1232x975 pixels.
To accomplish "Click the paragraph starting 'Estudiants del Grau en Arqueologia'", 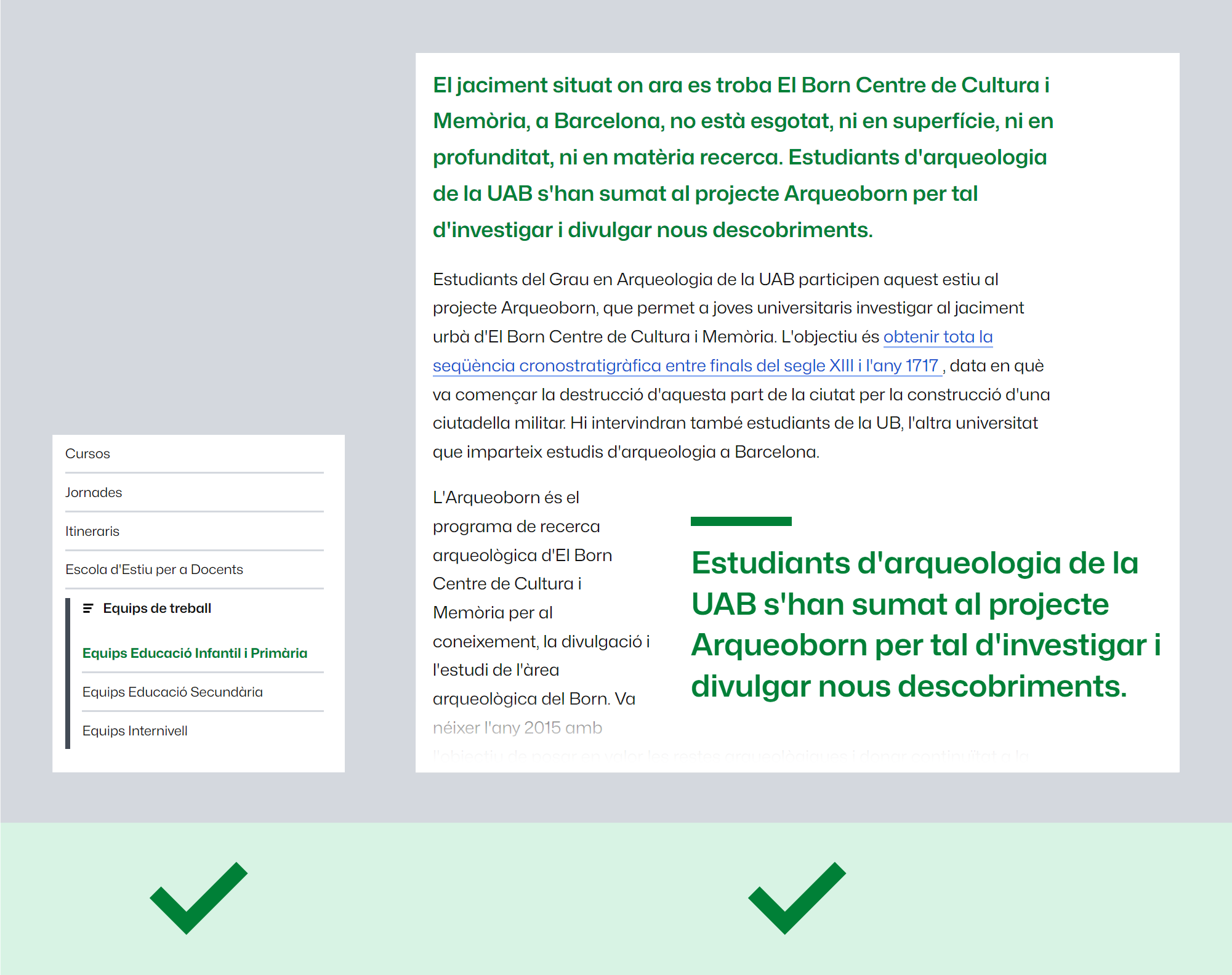I will 741,366.
